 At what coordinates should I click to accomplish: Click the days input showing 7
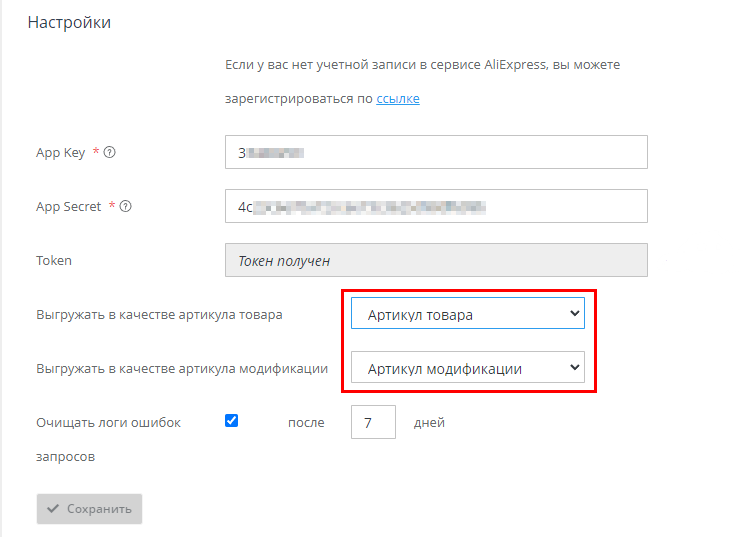coord(373,423)
